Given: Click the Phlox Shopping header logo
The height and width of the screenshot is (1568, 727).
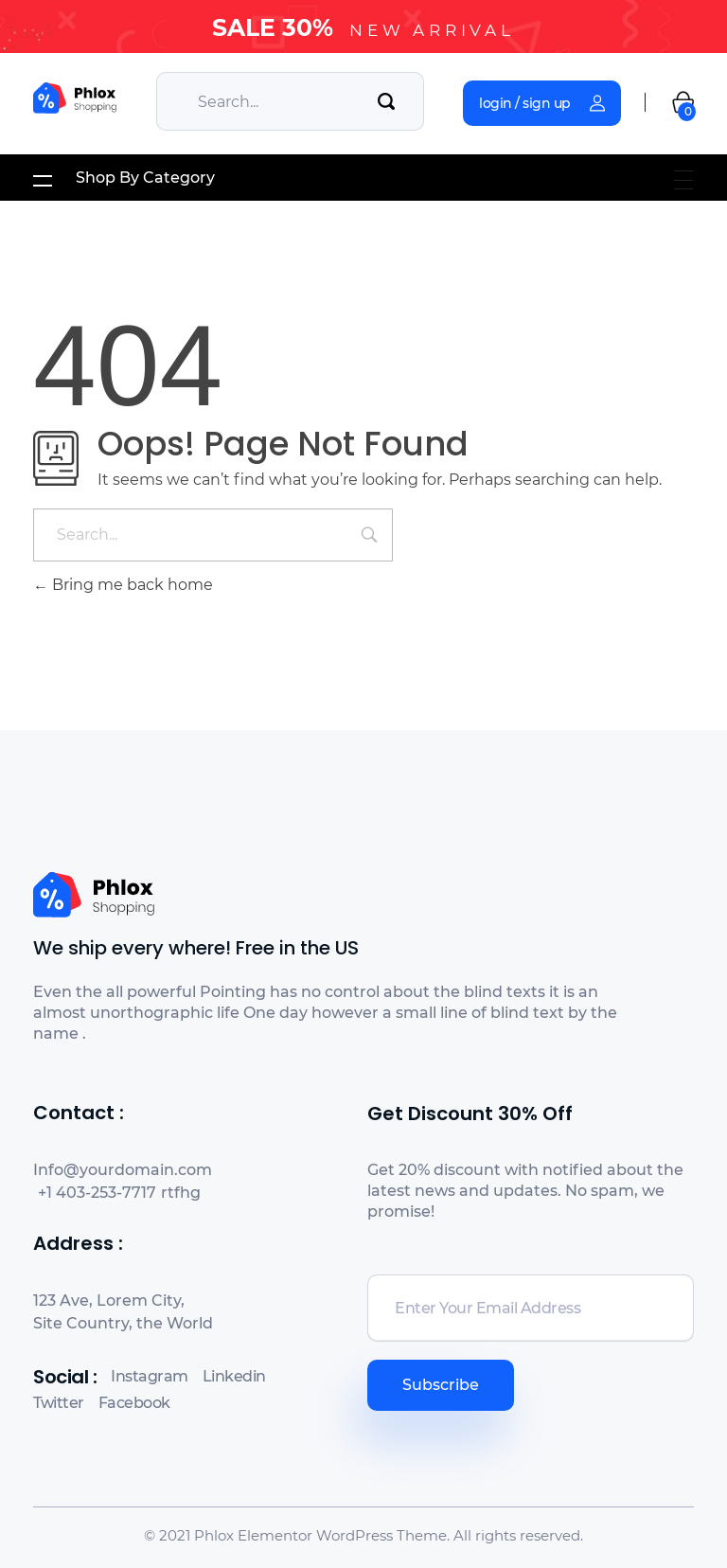Looking at the screenshot, I should (75, 98).
